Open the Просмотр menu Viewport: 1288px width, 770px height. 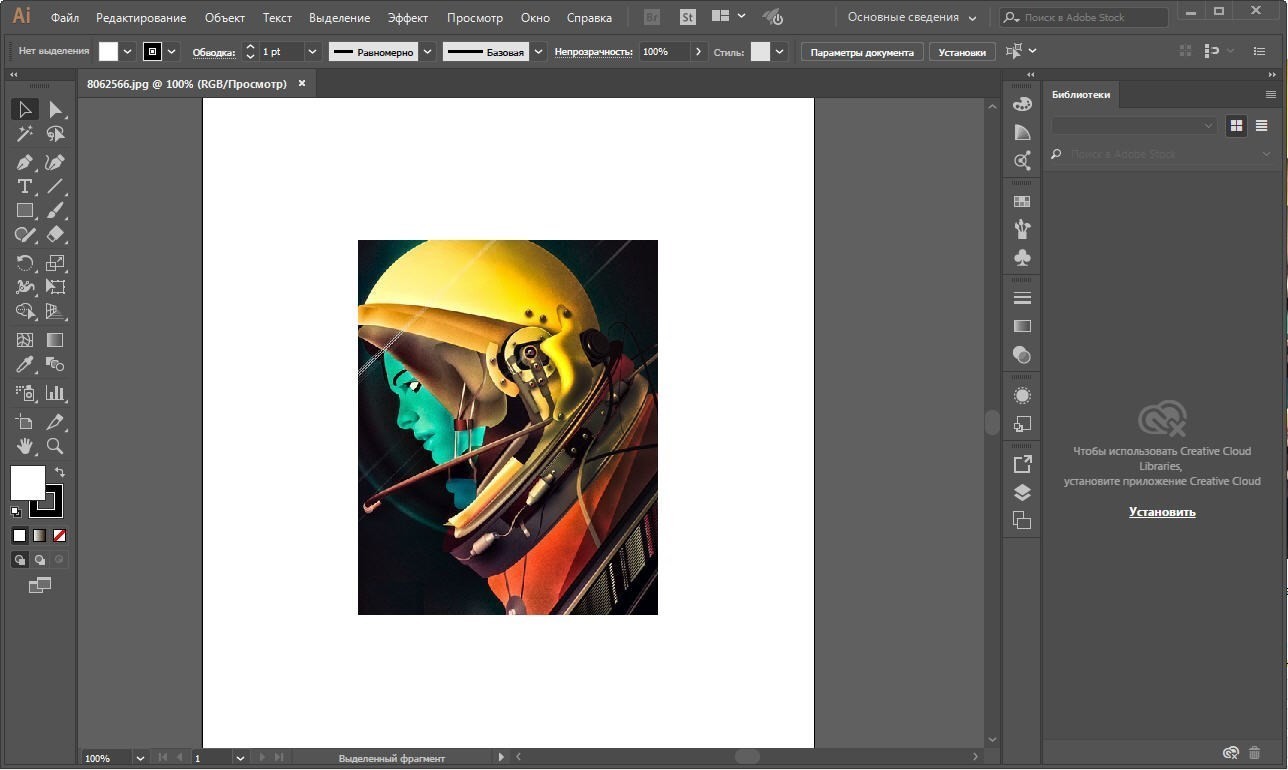[475, 18]
